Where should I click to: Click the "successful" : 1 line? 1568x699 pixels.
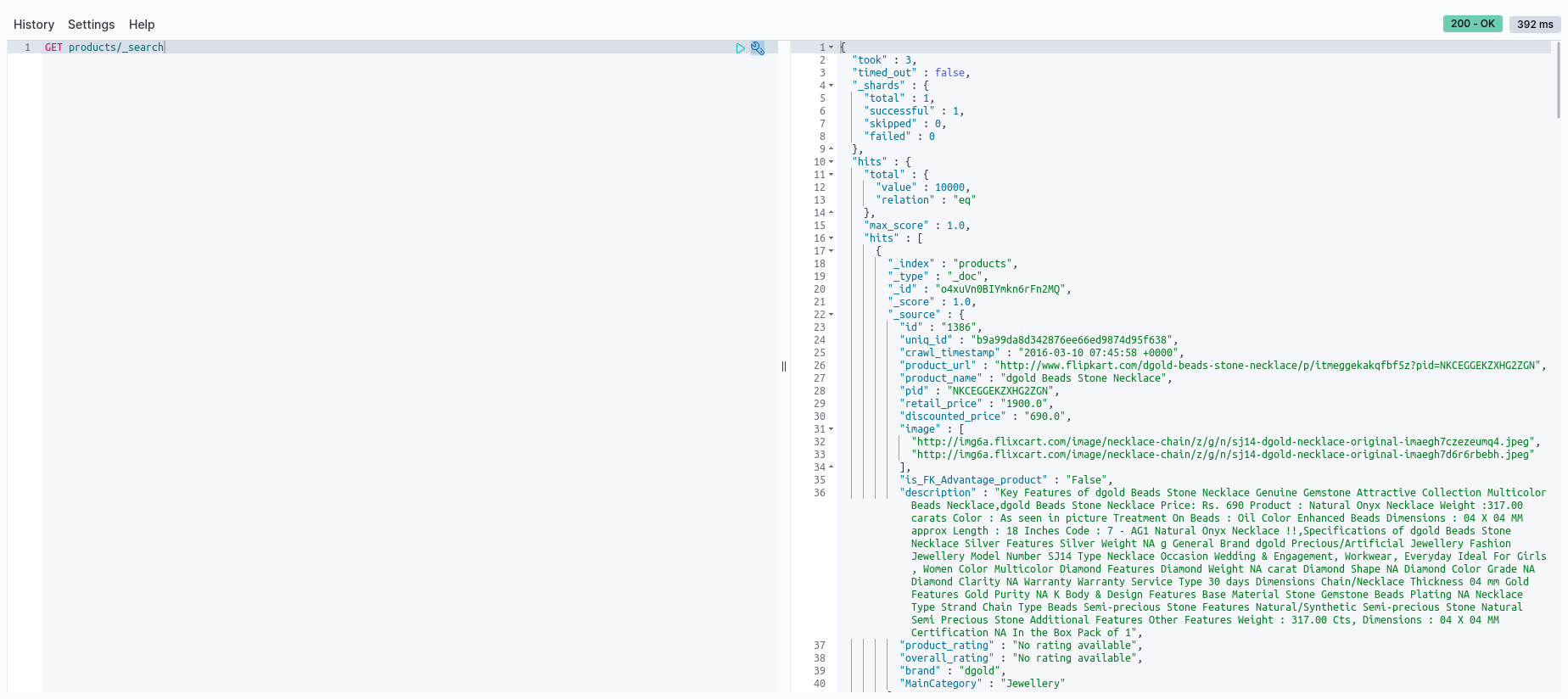pos(914,111)
